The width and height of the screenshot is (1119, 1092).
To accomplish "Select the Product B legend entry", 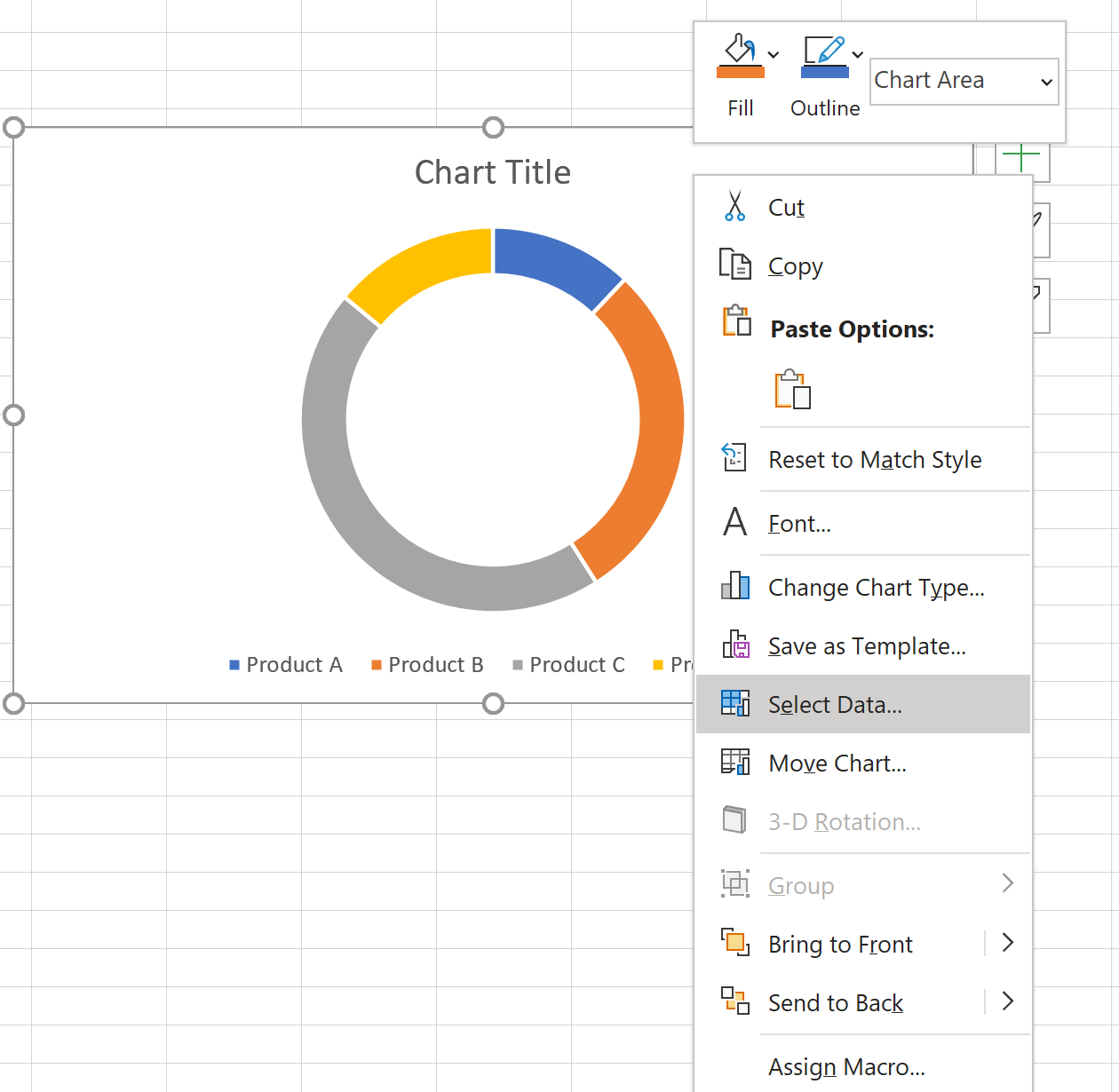I will 427,665.
